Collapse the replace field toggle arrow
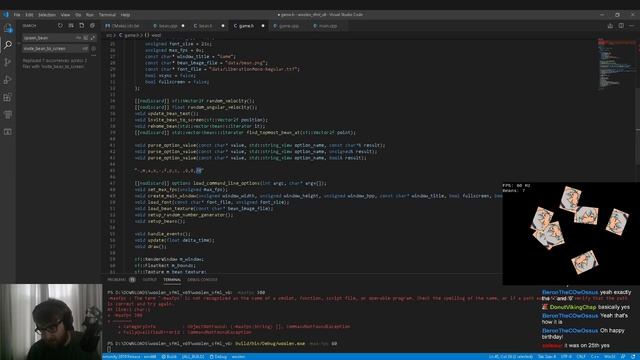The image size is (640, 360). point(19,43)
